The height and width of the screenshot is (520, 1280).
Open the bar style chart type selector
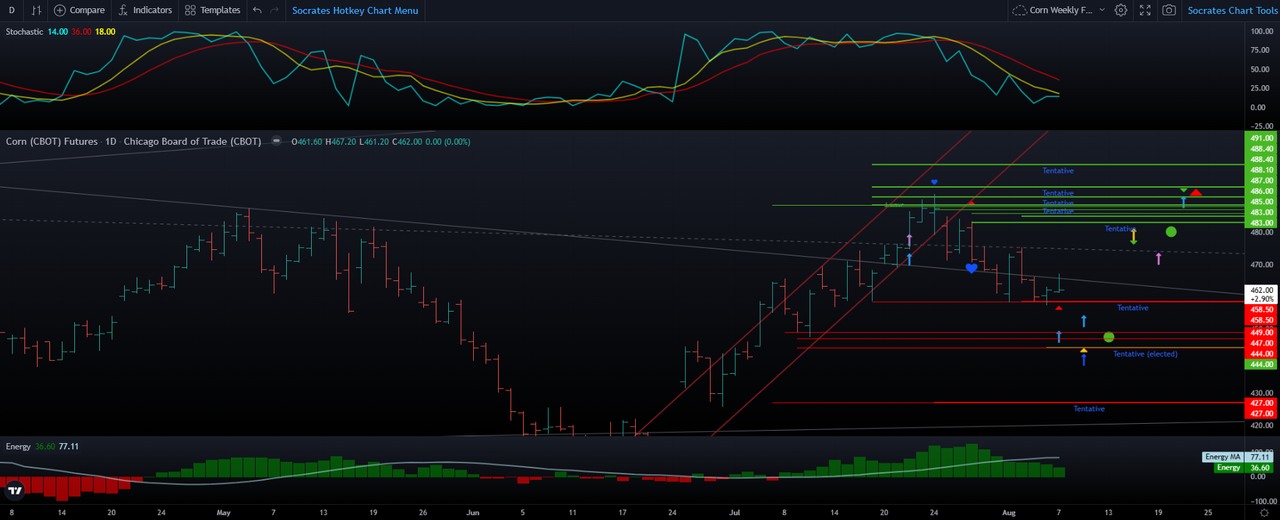click(x=36, y=10)
